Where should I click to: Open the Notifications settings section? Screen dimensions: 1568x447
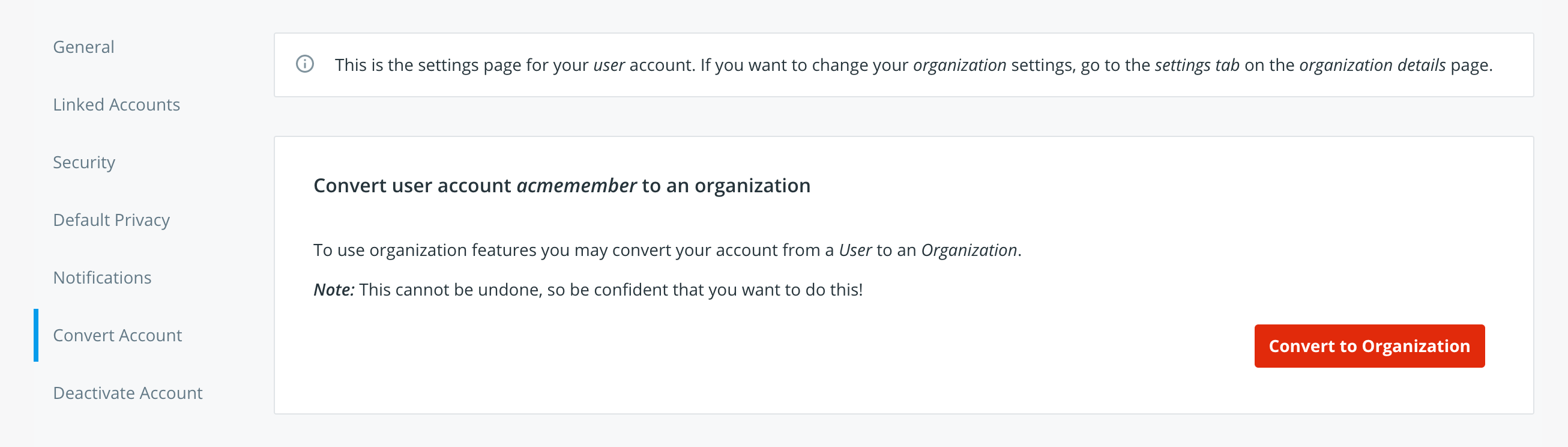coord(102,278)
